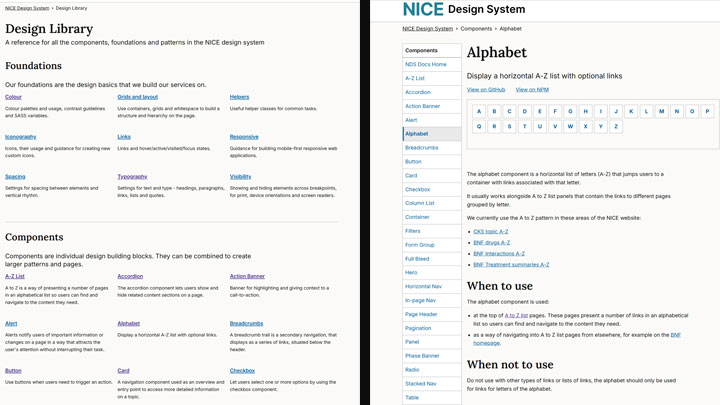The height and width of the screenshot is (405, 720).
Task: Open the Iconography link
Action: (x=21, y=137)
